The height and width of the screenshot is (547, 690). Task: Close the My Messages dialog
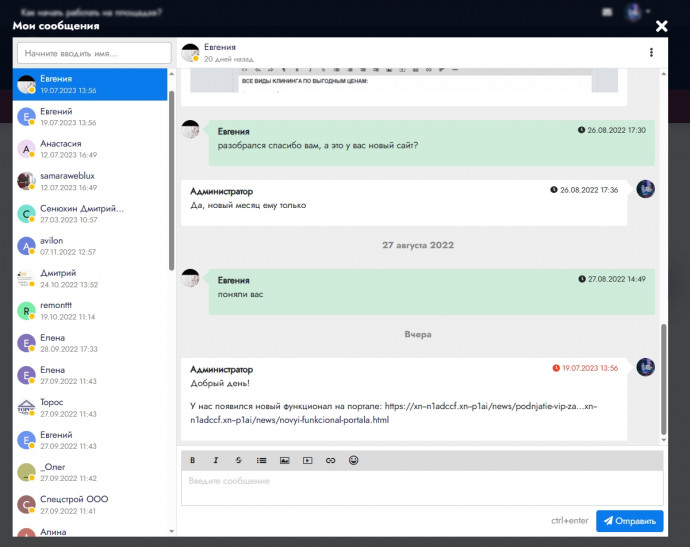pos(661,26)
